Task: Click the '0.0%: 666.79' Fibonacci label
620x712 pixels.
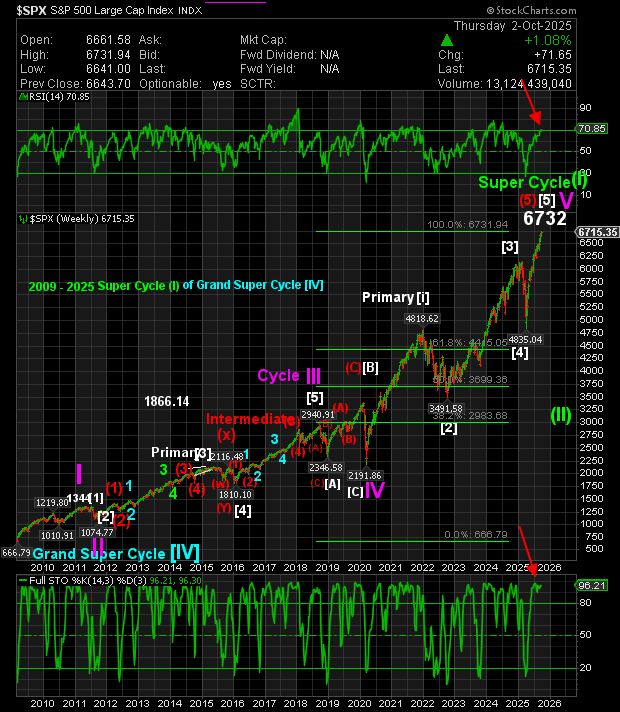Action: (x=476, y=535)
